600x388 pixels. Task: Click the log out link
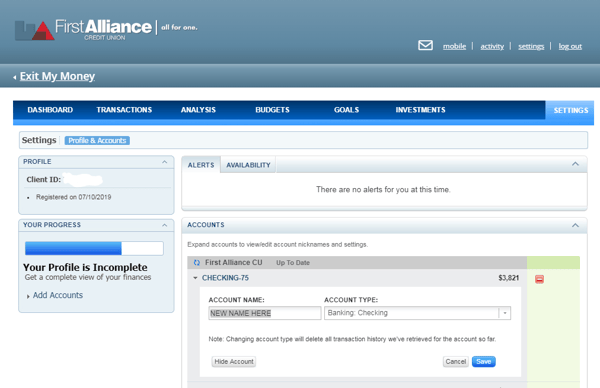coord(570,46)
